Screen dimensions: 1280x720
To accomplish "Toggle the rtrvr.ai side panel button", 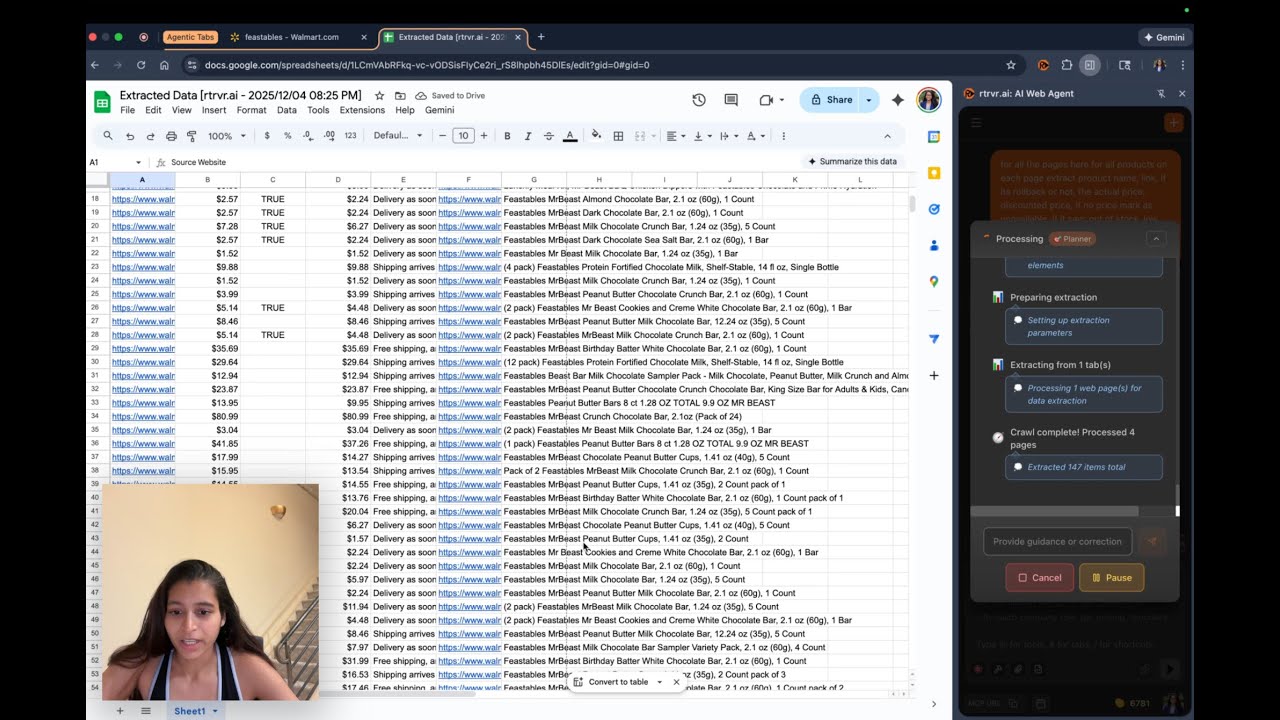I will (1089, 65).
